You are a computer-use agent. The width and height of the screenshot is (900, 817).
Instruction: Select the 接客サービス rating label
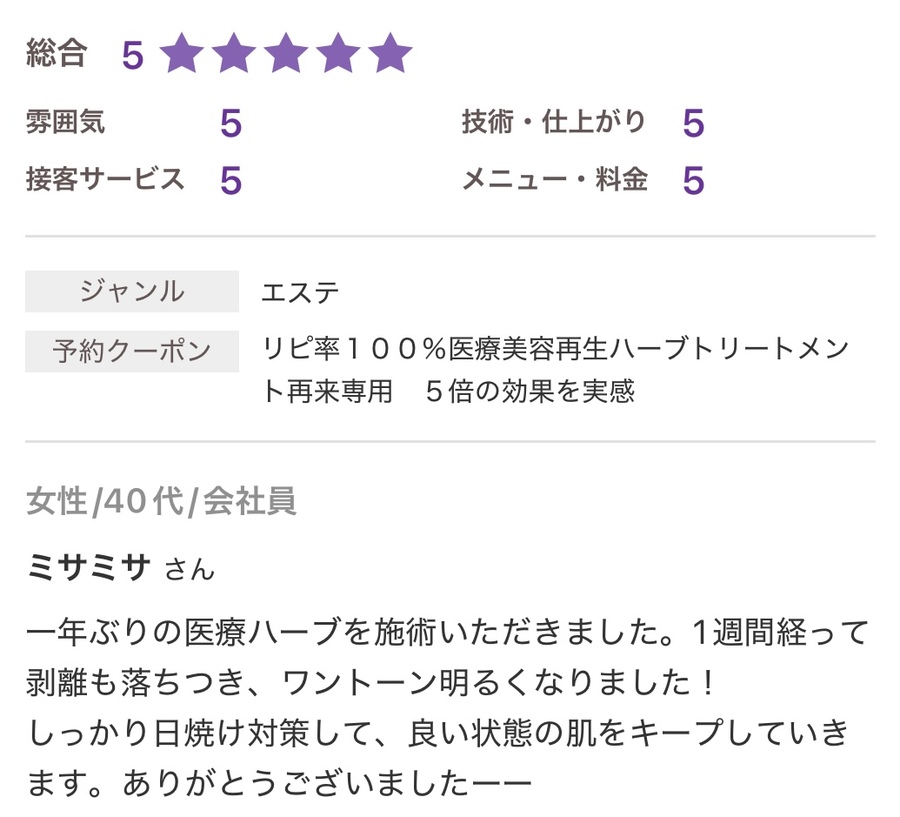pyautogui.click(x=105, y=180)
